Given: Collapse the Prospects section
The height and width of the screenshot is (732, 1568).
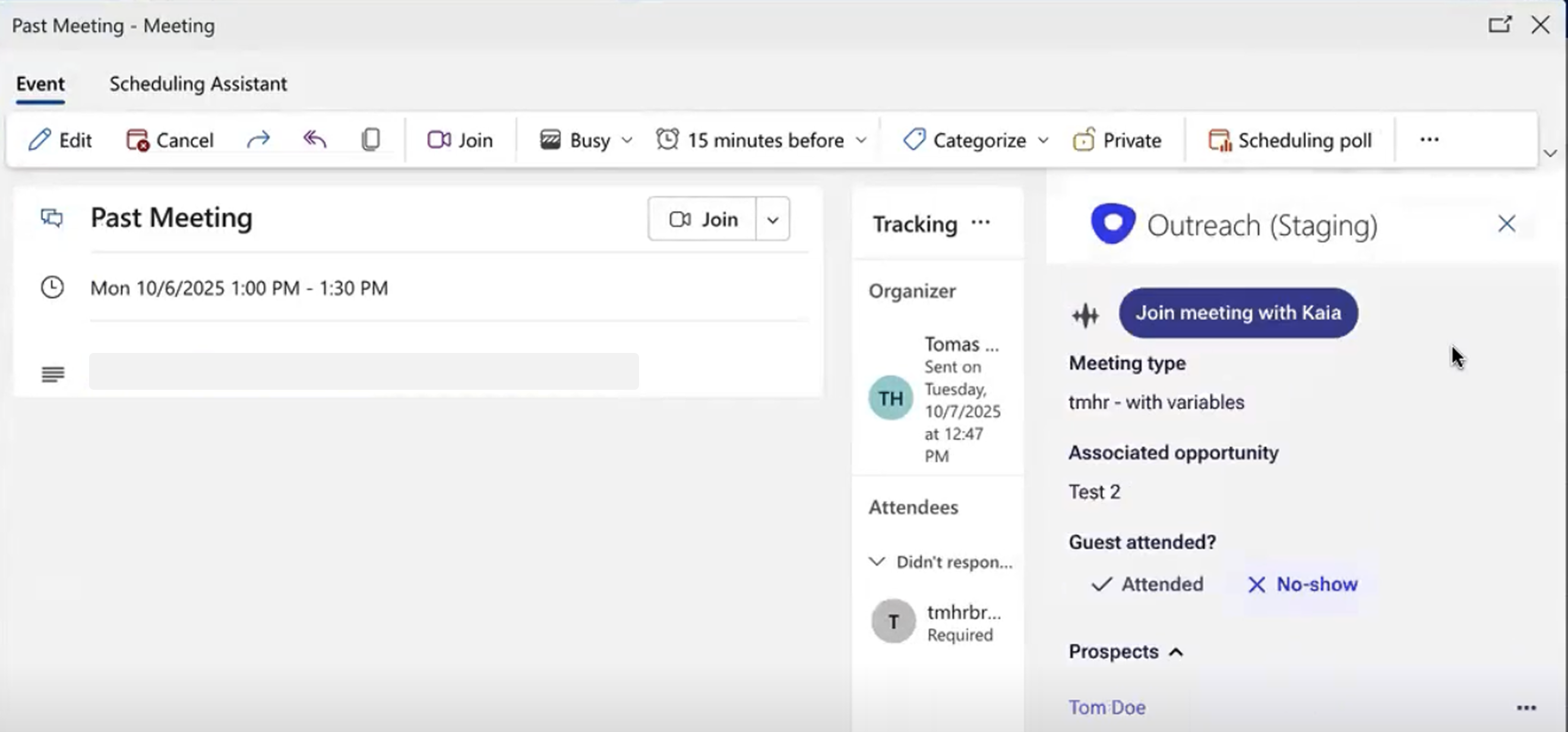Looking at the screenshot, I should (x=1176, y=652).
